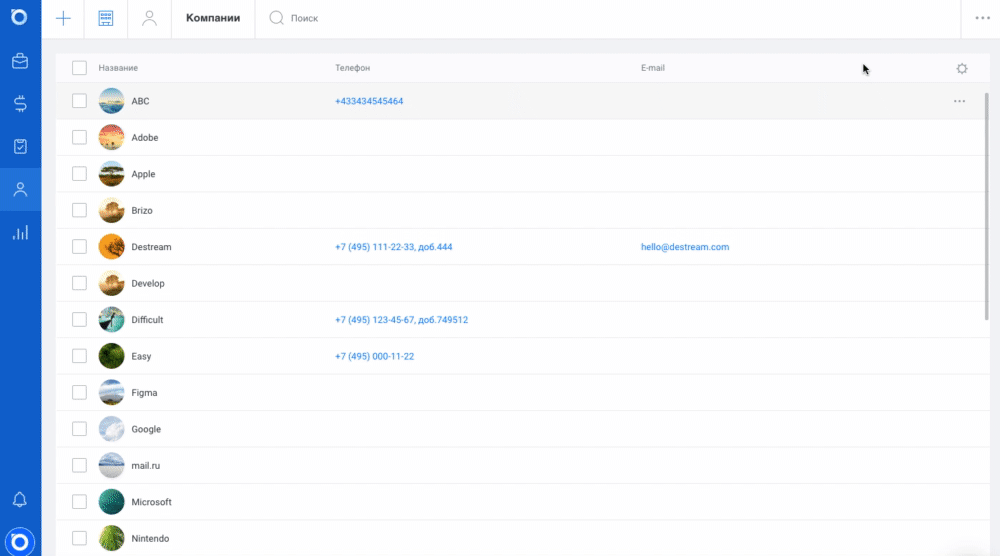Click the app logo at sidebar top
This screenshot has width=1000, height=556.
(19, 17)
